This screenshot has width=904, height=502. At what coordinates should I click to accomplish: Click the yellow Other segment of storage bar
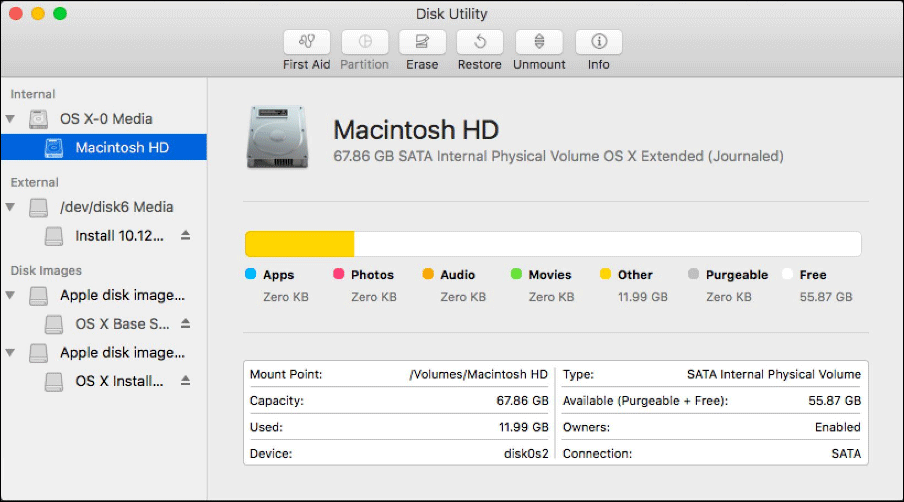click(299, 244)
